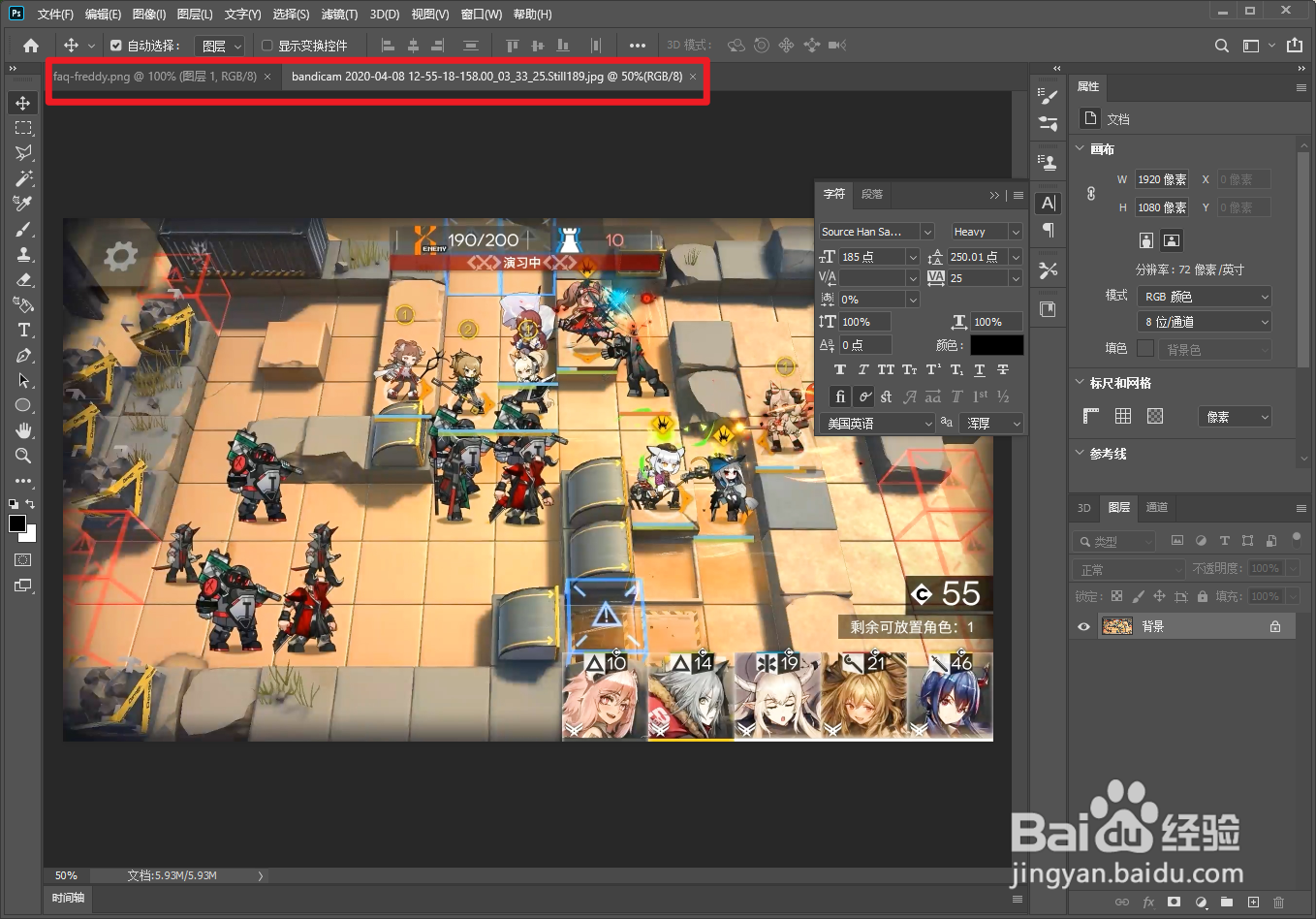Open the 滤镜(T) menu
This screenshot has width=1316, height=919.
339,14
